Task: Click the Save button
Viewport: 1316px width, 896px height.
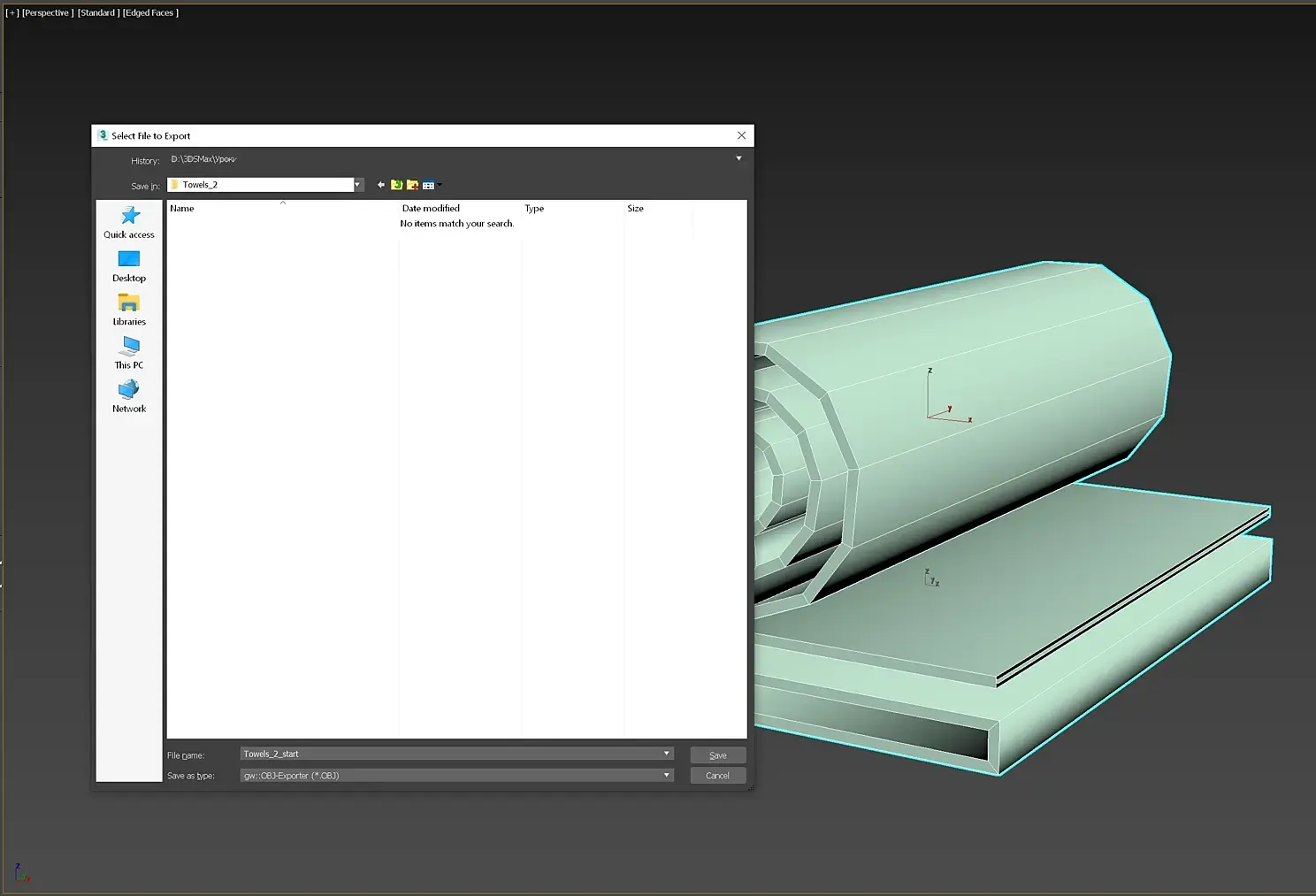Action: (x=718, y=755)
